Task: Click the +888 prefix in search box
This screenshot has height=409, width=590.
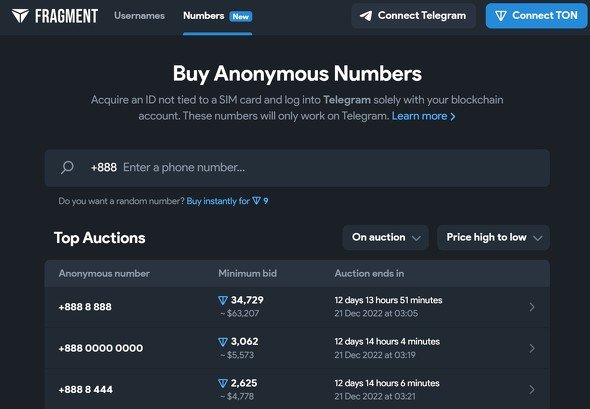Action: pos(103,167)
